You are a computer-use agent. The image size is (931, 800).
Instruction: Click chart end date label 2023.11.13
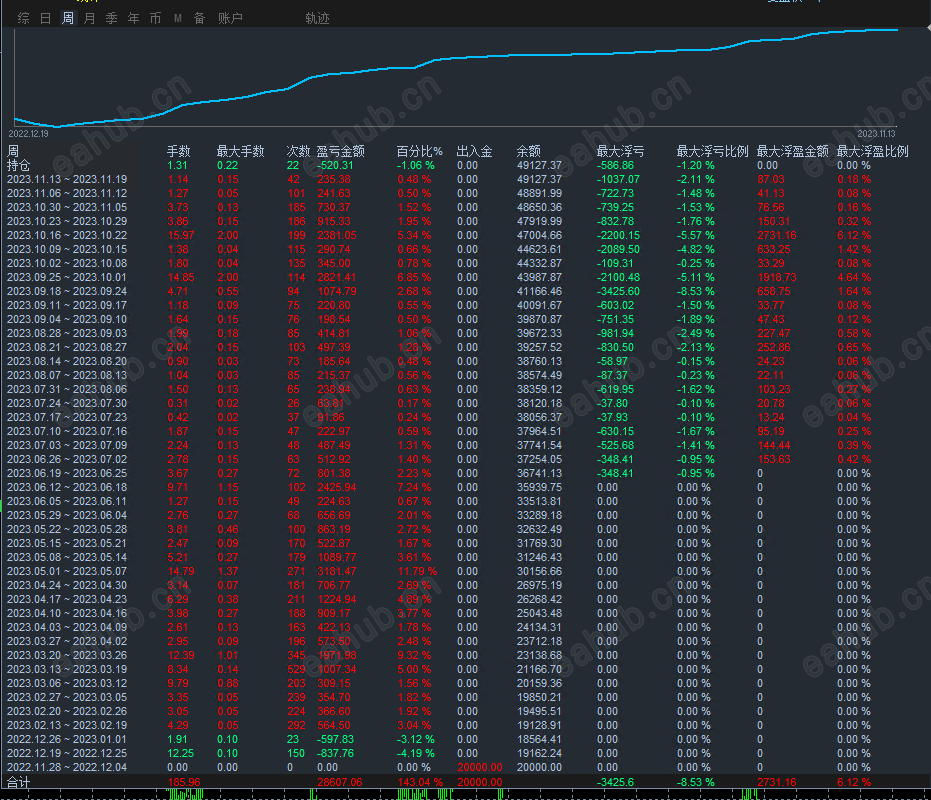point(876,134)
